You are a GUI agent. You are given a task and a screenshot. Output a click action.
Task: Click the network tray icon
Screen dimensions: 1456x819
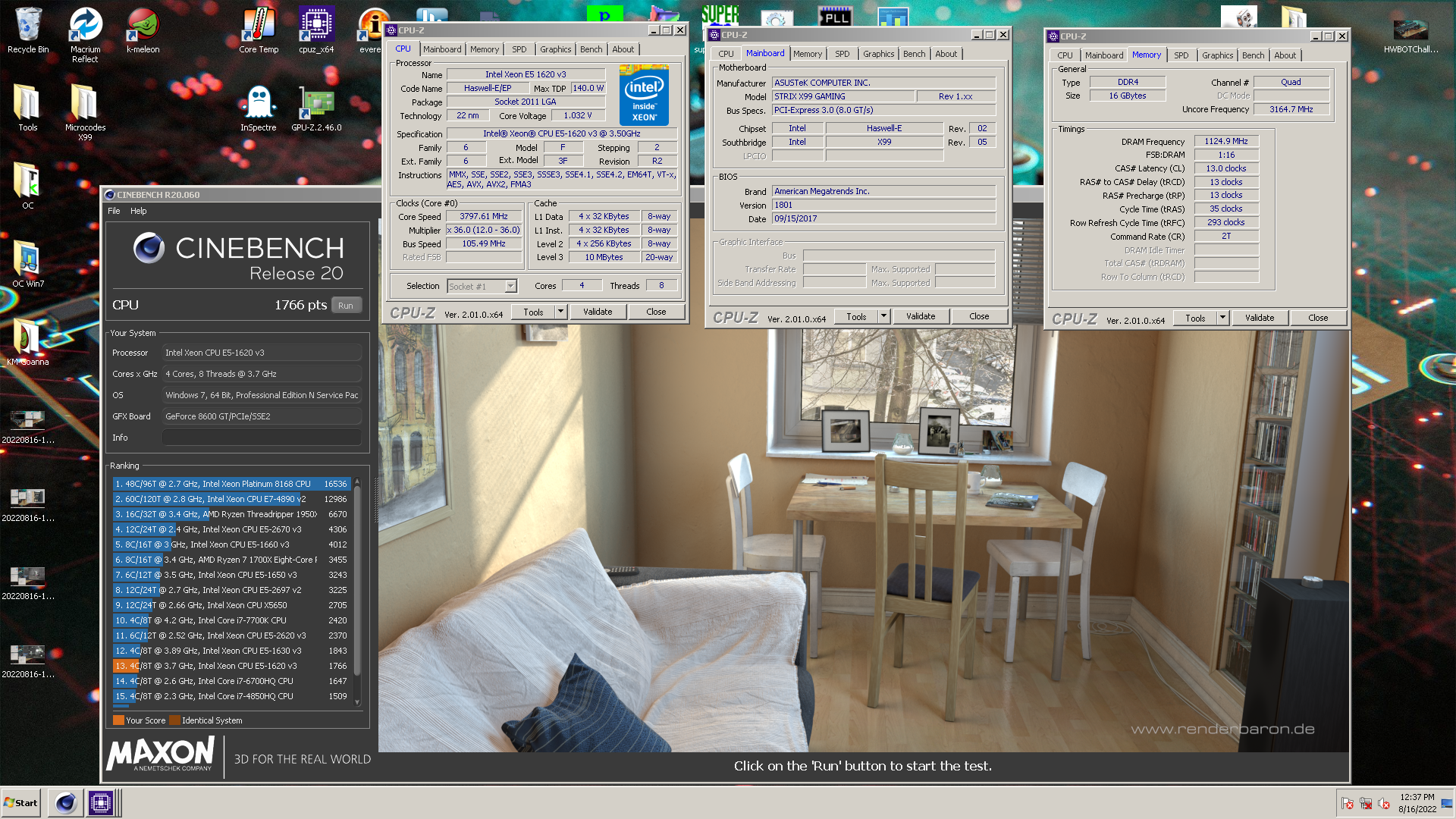[1366, 803]
